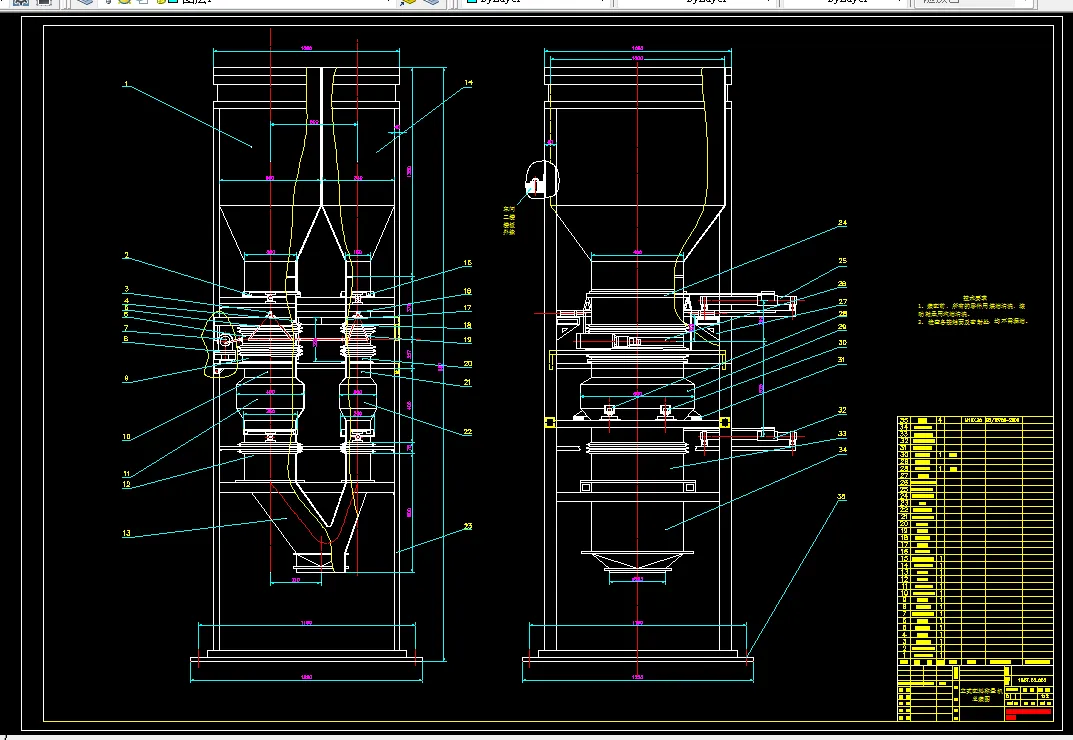Image resolution: width=1073 pixels, height=740 pixels.
Task: Select part callout number 17 label
Action: pos(467,308)
